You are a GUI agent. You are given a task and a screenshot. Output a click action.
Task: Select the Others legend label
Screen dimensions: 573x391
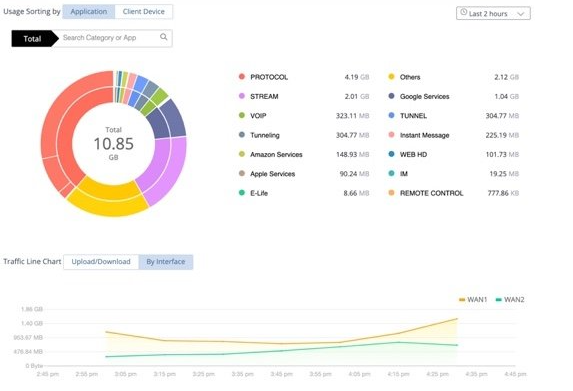point(410,77)
